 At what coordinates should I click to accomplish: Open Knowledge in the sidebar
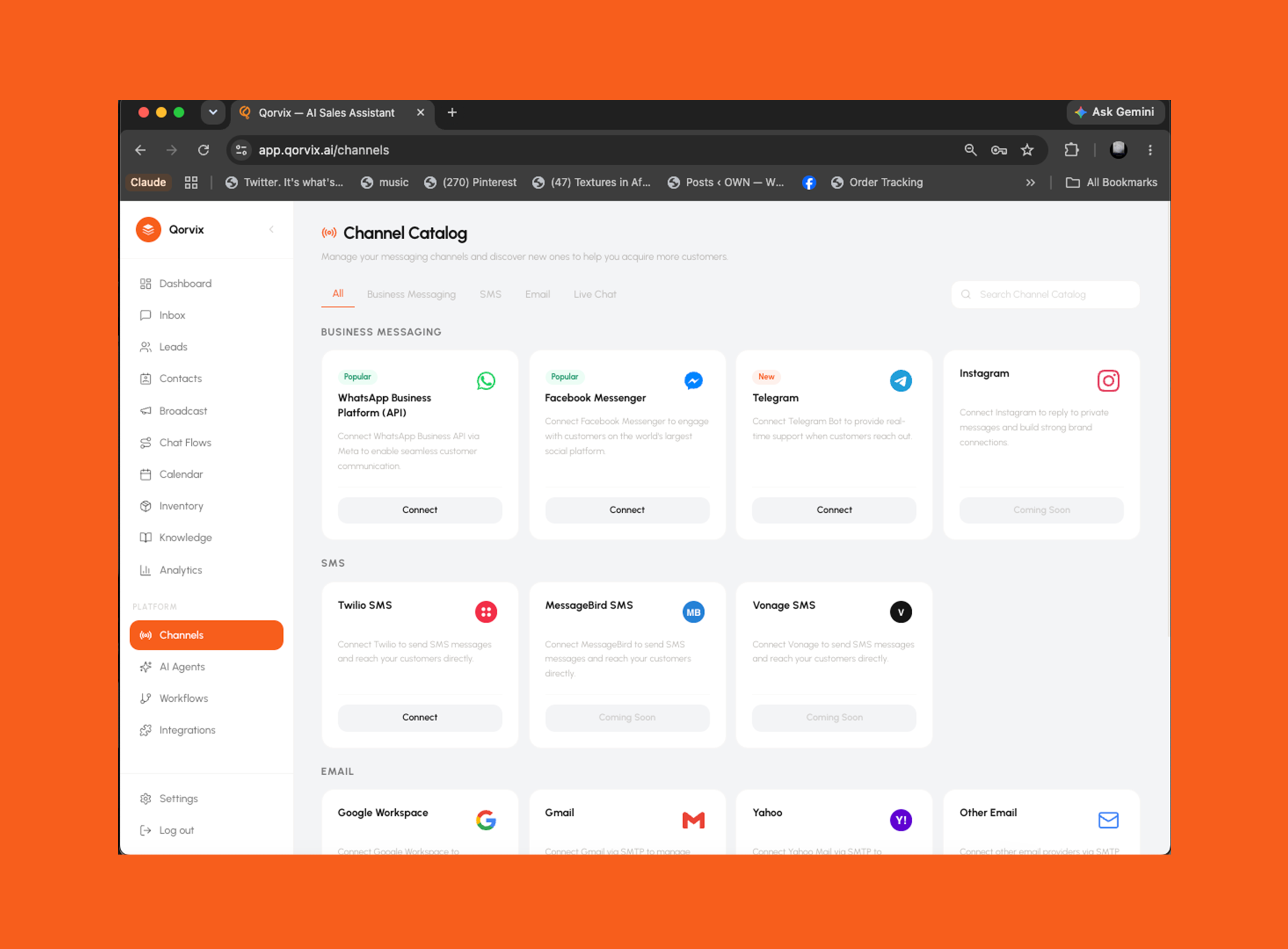(207, 538)
